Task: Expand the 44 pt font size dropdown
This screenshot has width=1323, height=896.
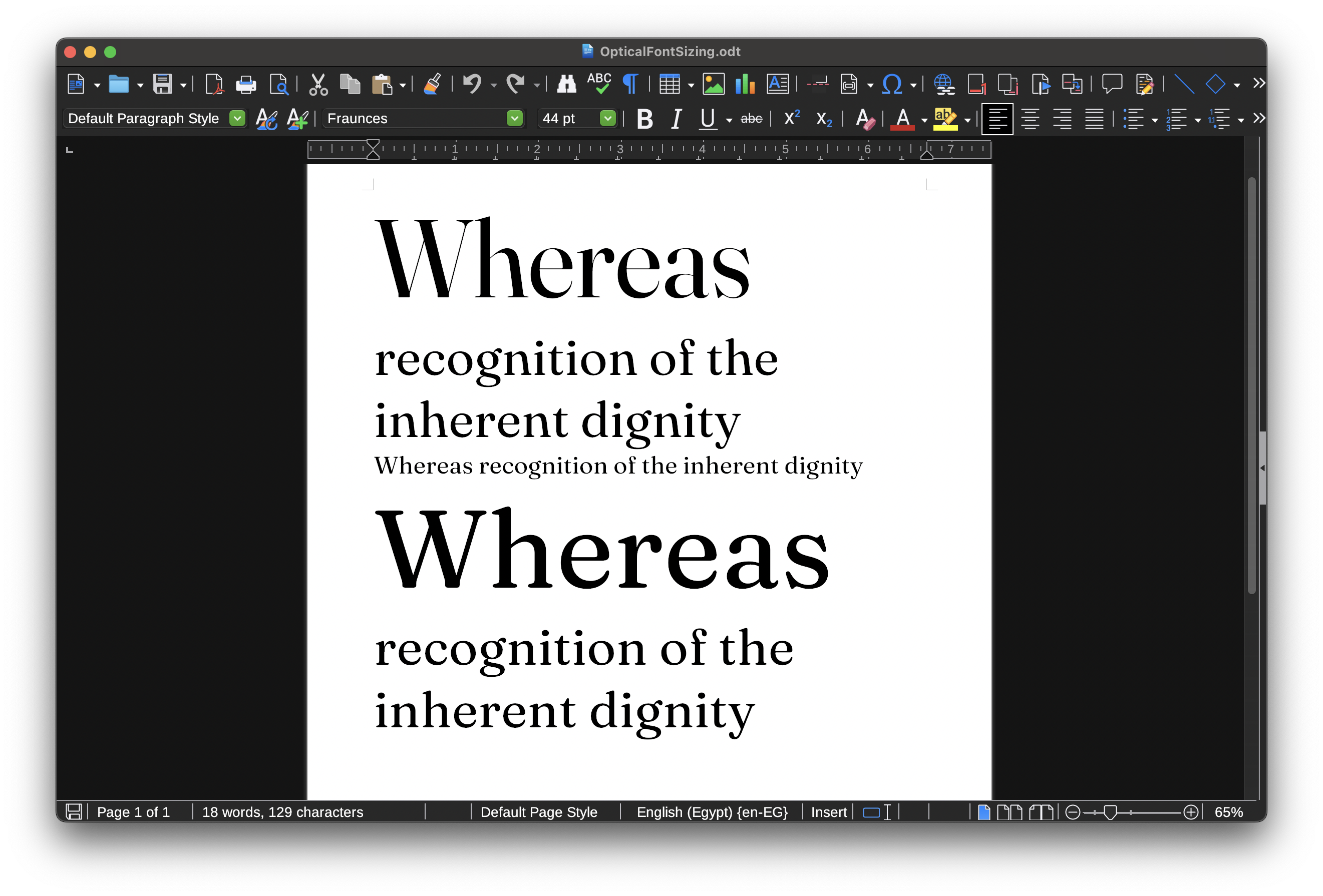Action: [x=607, y=118]
